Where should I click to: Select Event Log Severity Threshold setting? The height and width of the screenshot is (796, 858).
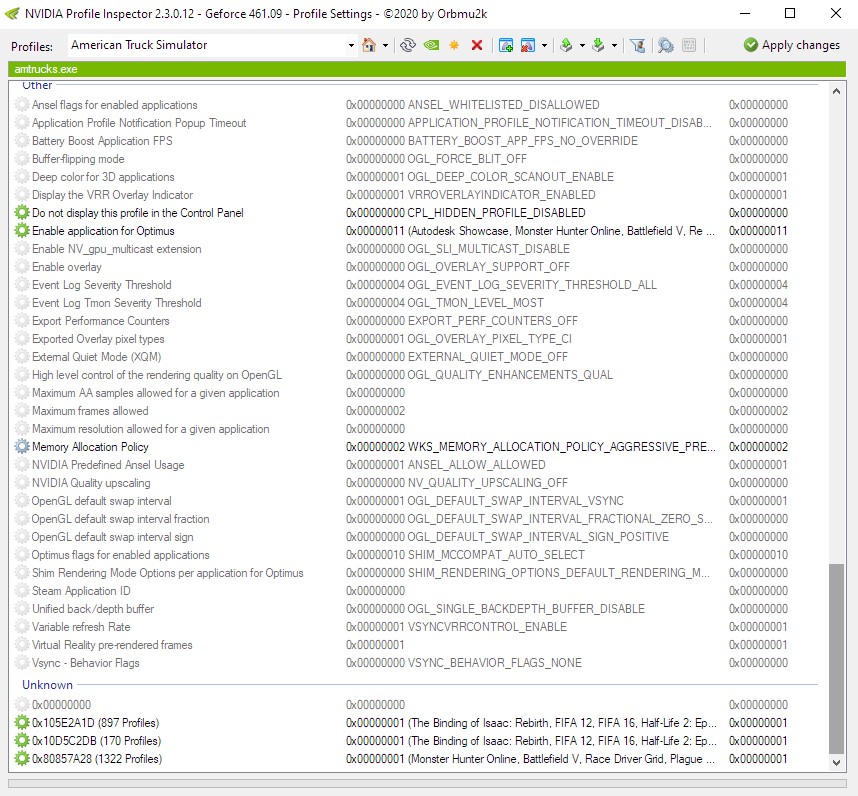tap(417, 285)
